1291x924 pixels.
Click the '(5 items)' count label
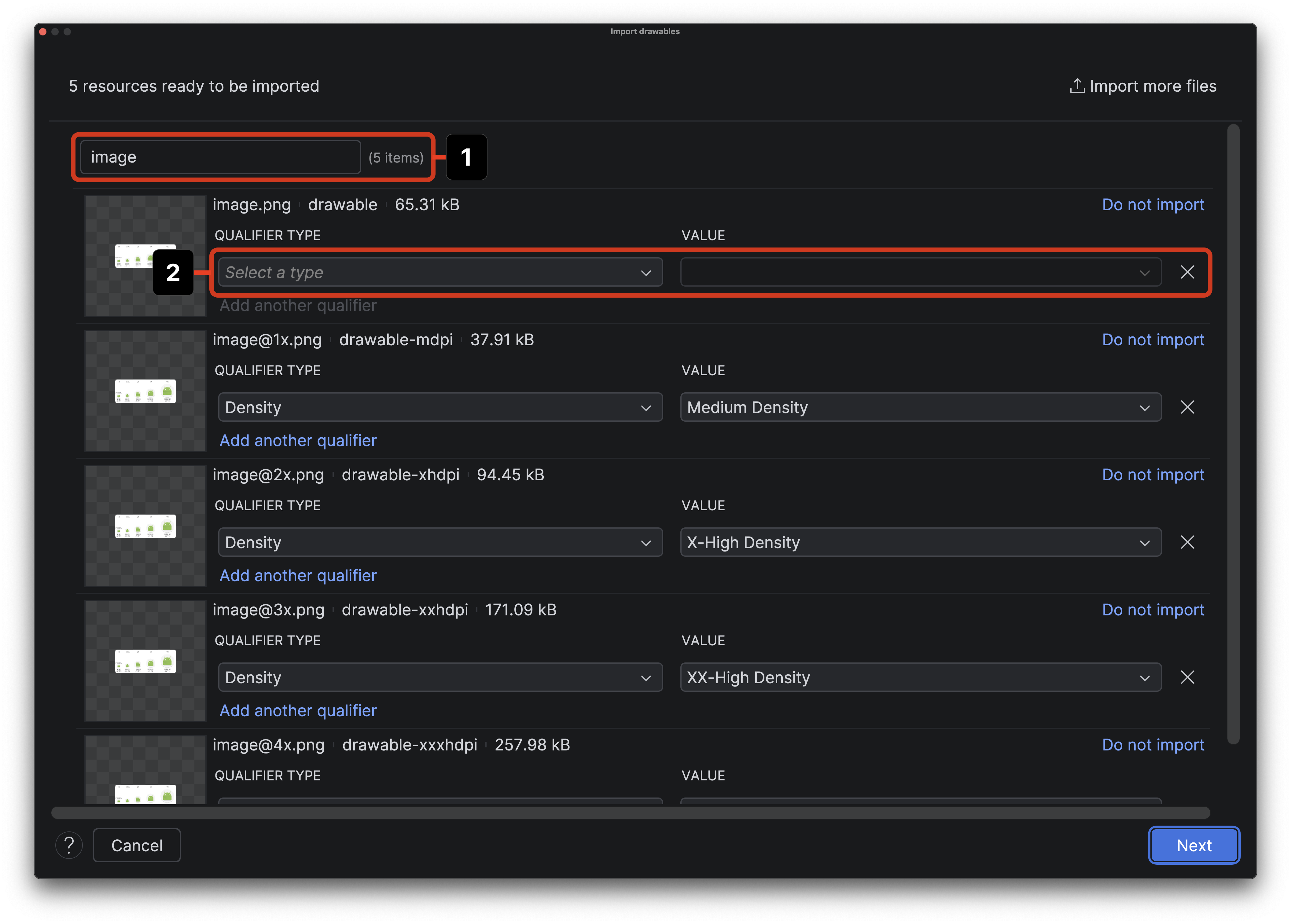[x=395, y=158]
